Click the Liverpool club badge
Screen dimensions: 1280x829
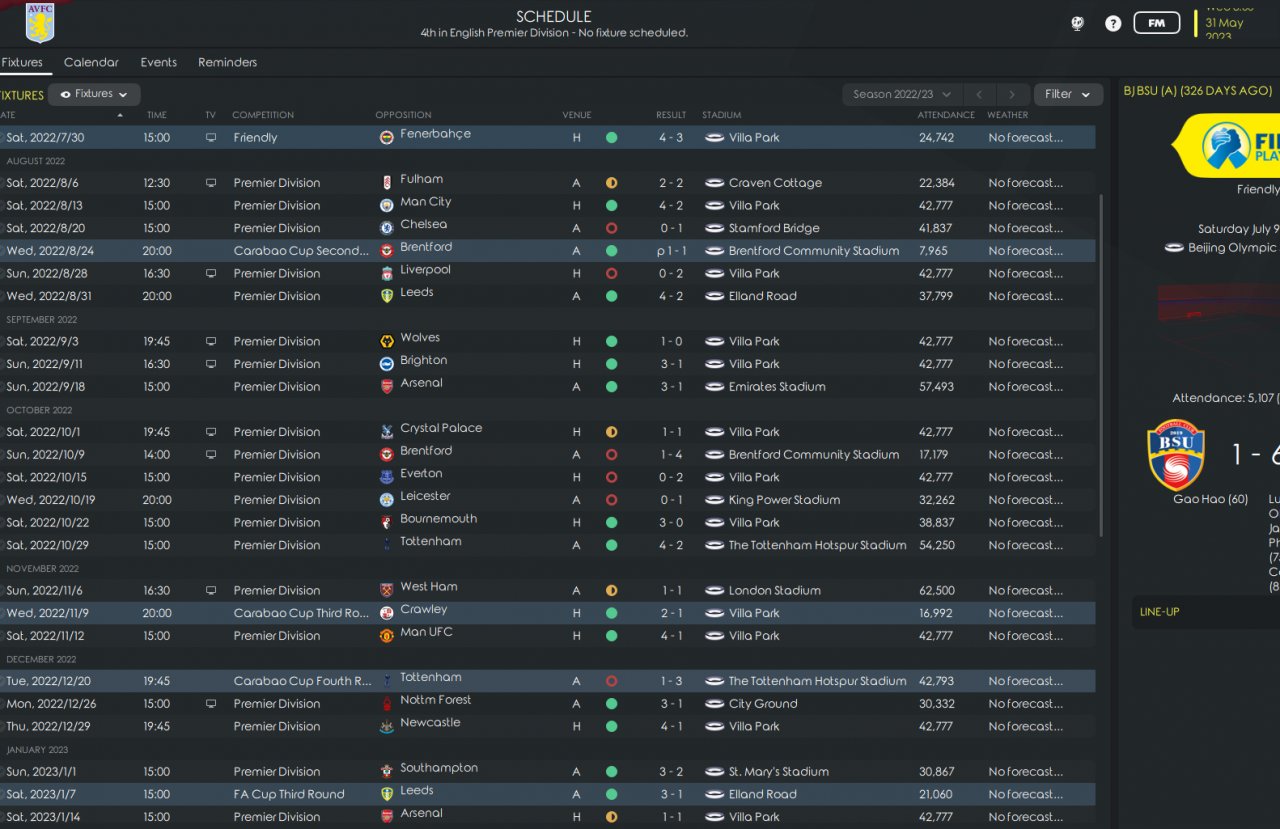(x=387, y=274)
